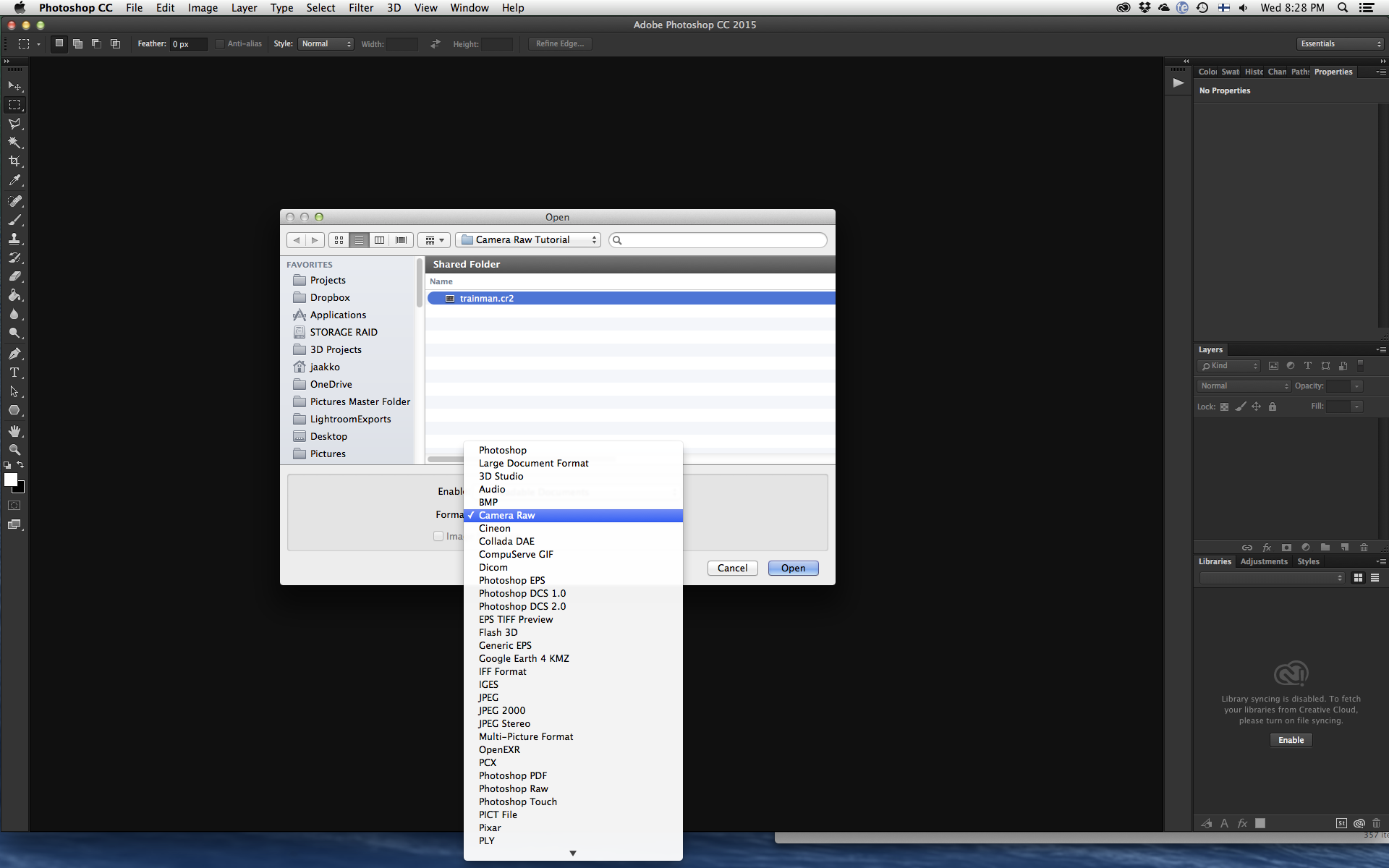The height and width of the screenshot is (868, 1389).
Task: Toggle lock transparent pixels in Layers
Action: point(1224,407)
